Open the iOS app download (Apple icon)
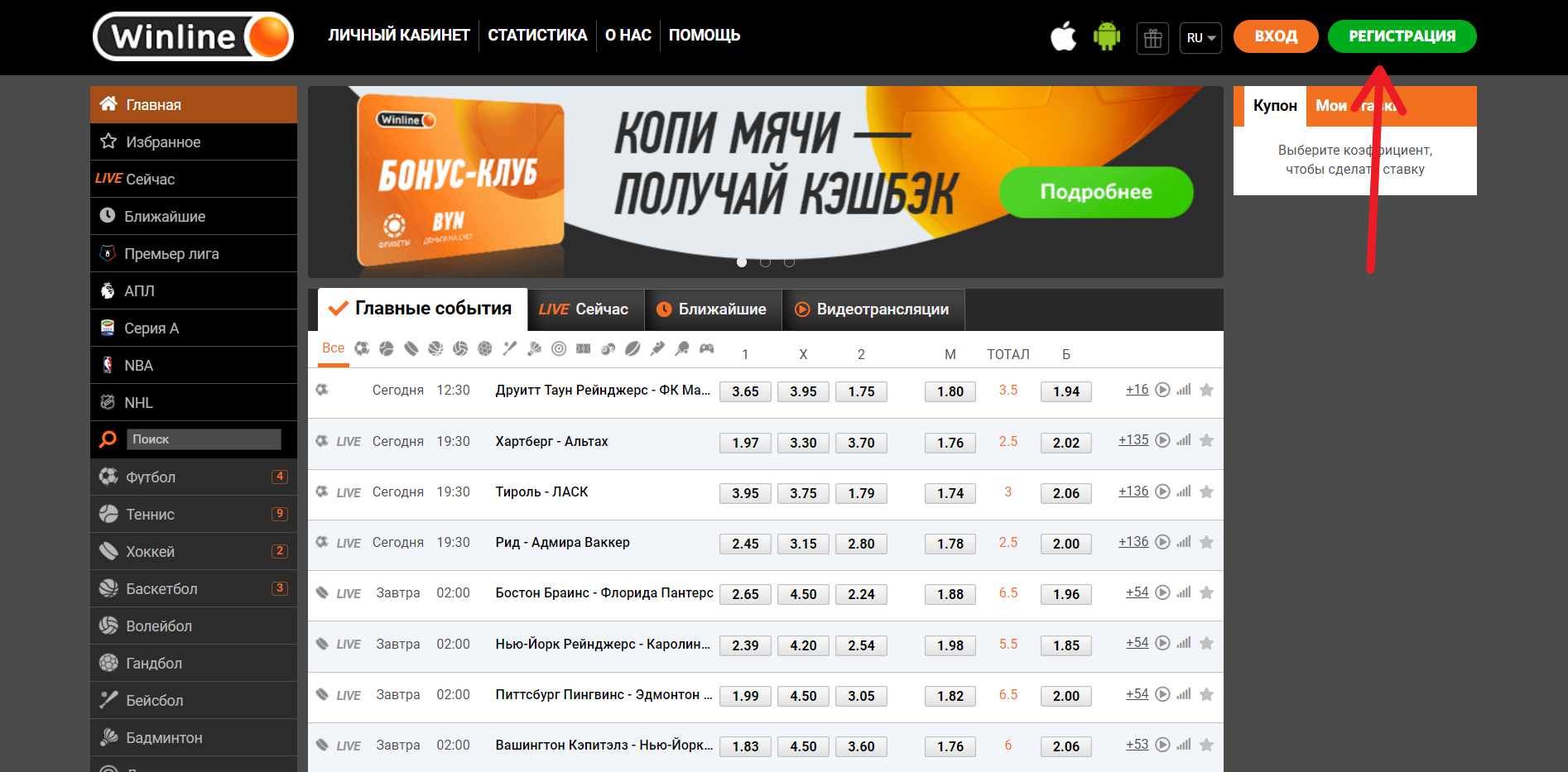The height and width of the screenshot is (772, 1568). [1064, 36]
